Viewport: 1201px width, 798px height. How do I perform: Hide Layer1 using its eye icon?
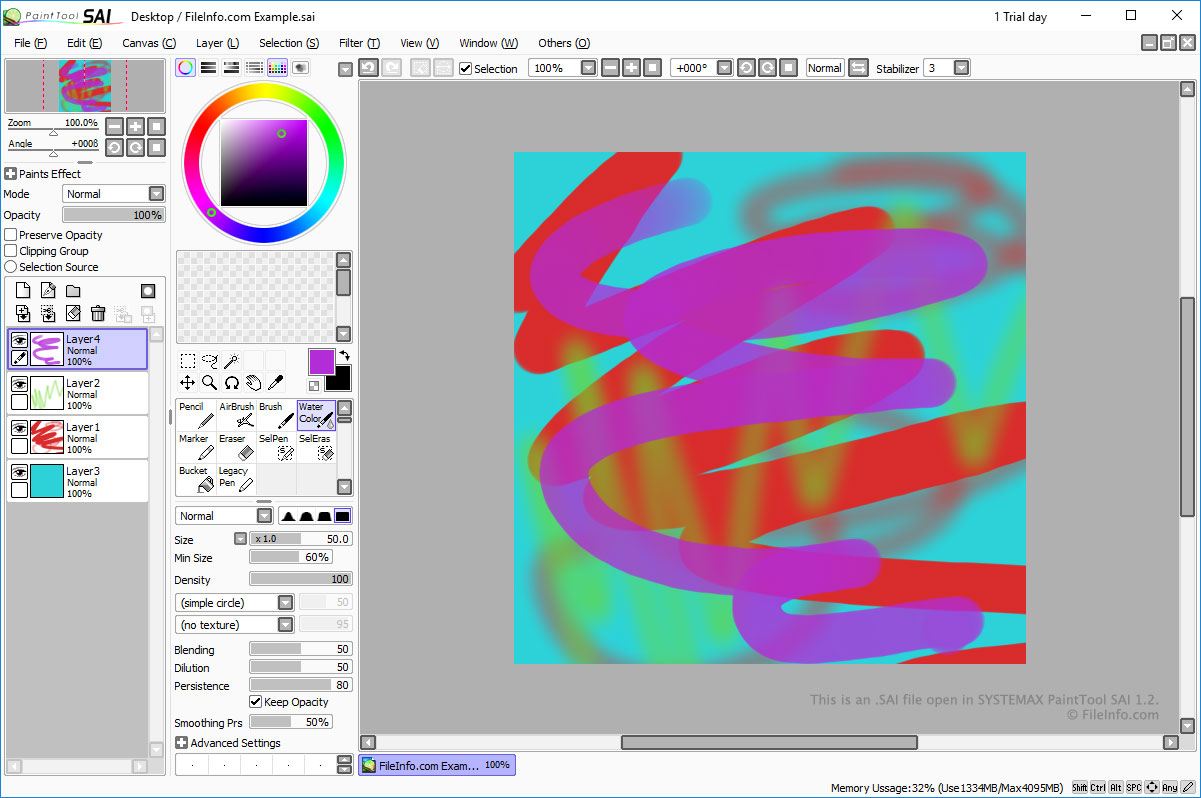pos(19,428)
